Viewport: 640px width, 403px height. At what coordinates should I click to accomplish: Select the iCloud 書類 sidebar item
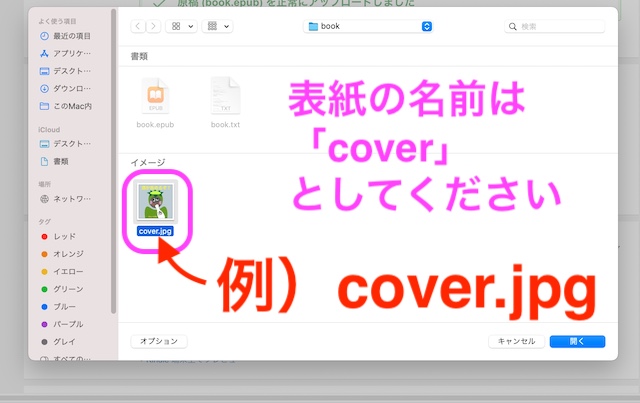[x=61, y=160]
